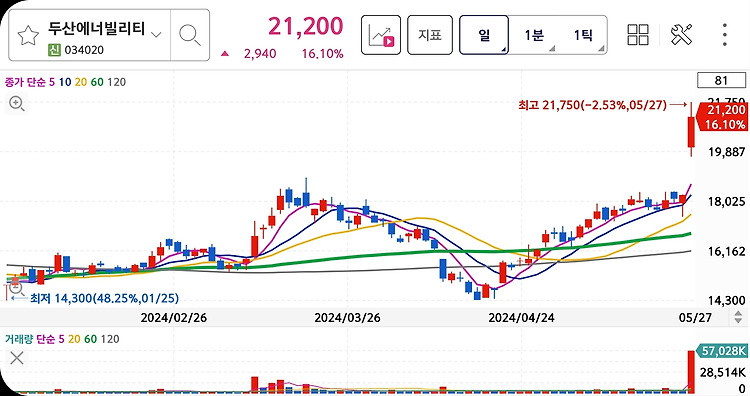750x396 pixels.
Task: Toggle the 60-day price moving average
Action: 97,82
